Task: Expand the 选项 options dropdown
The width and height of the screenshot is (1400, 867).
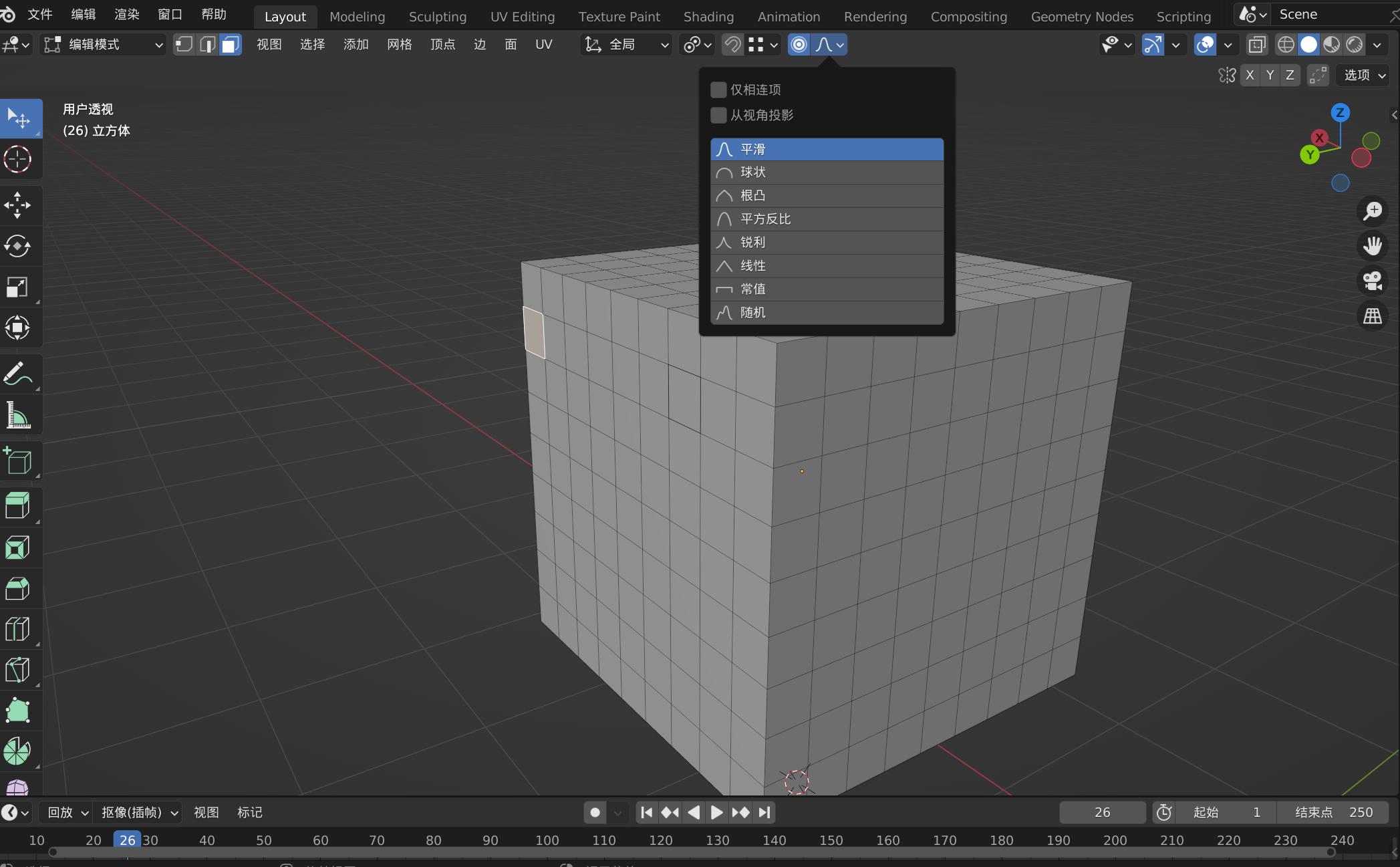Action: tap(1364, 75)
